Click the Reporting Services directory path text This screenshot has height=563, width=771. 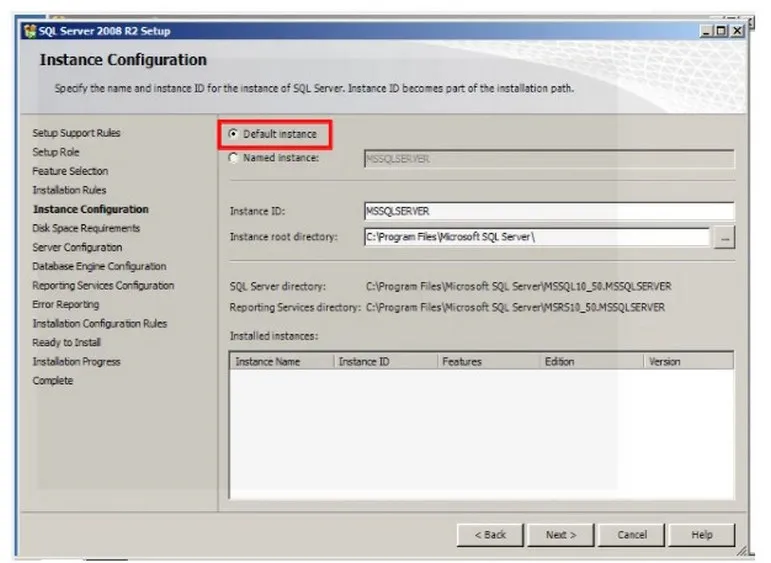(515, 307)
